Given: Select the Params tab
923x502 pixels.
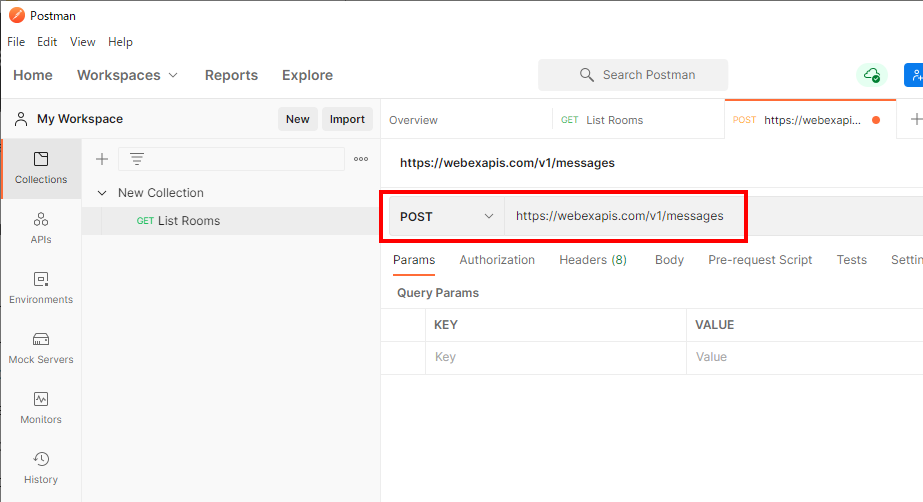Looking at the screenshot, I should [x=414, y=260].
